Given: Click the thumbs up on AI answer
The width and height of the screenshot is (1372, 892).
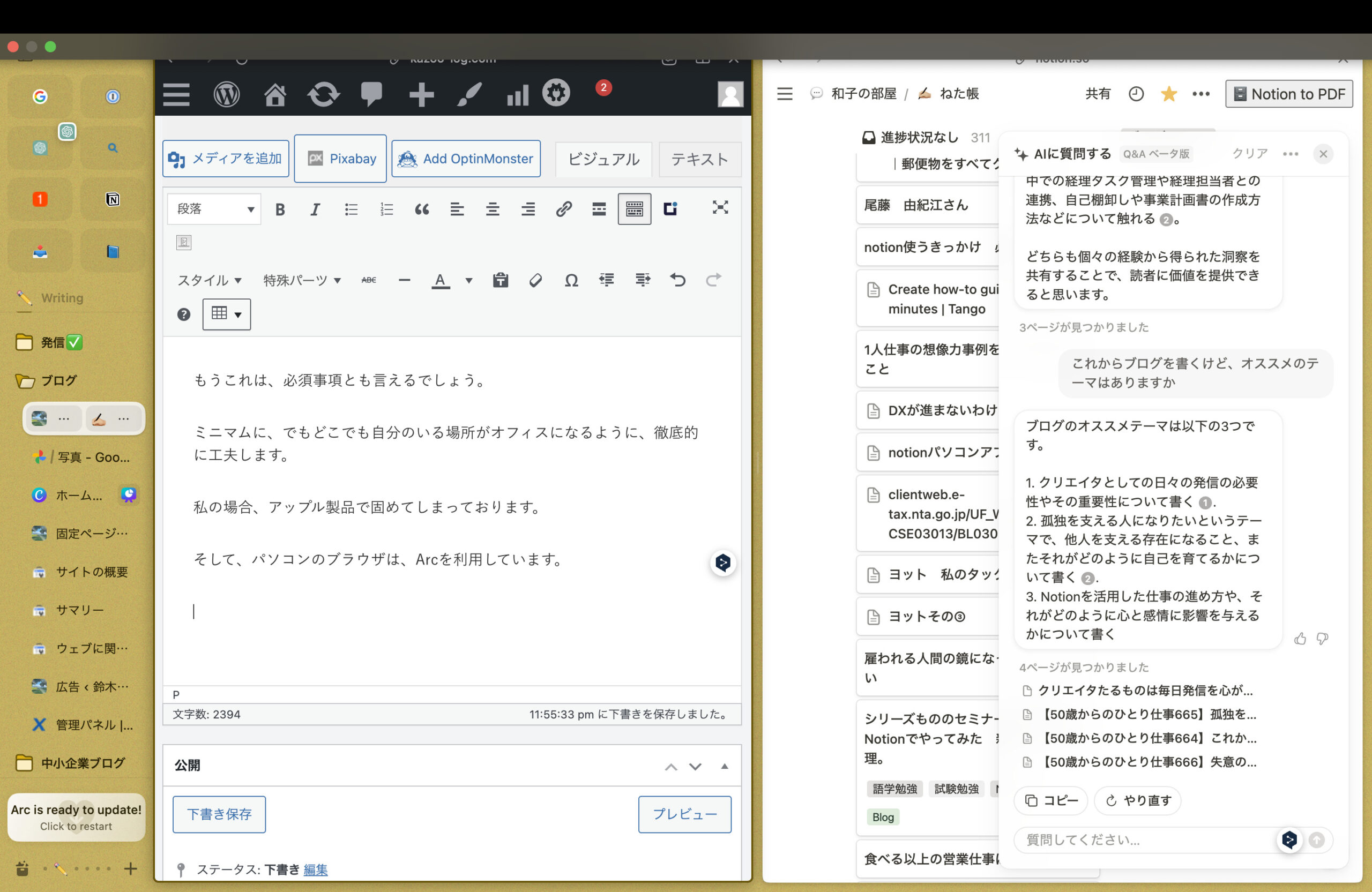Looking at the screenshot, I should point(1299,639).
